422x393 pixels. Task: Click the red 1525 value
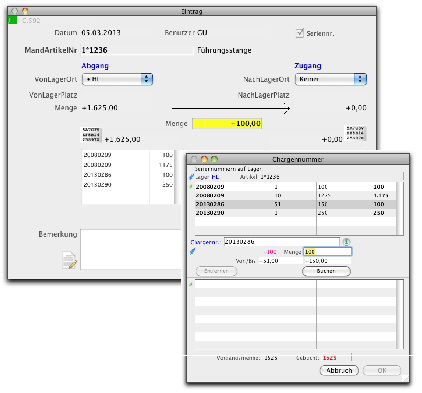coord(329,358)
